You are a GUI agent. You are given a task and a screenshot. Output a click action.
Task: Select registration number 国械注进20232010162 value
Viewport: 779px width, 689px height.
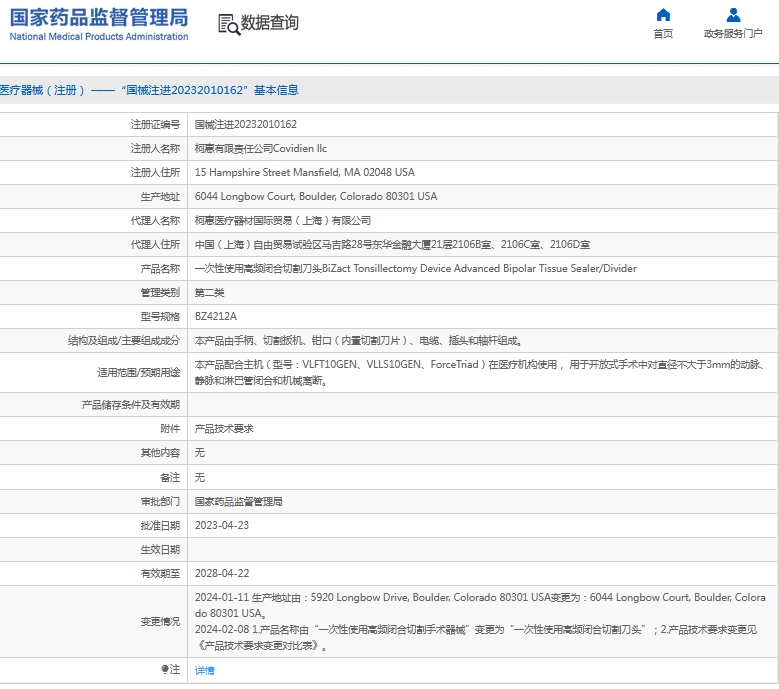click(245, 125)
